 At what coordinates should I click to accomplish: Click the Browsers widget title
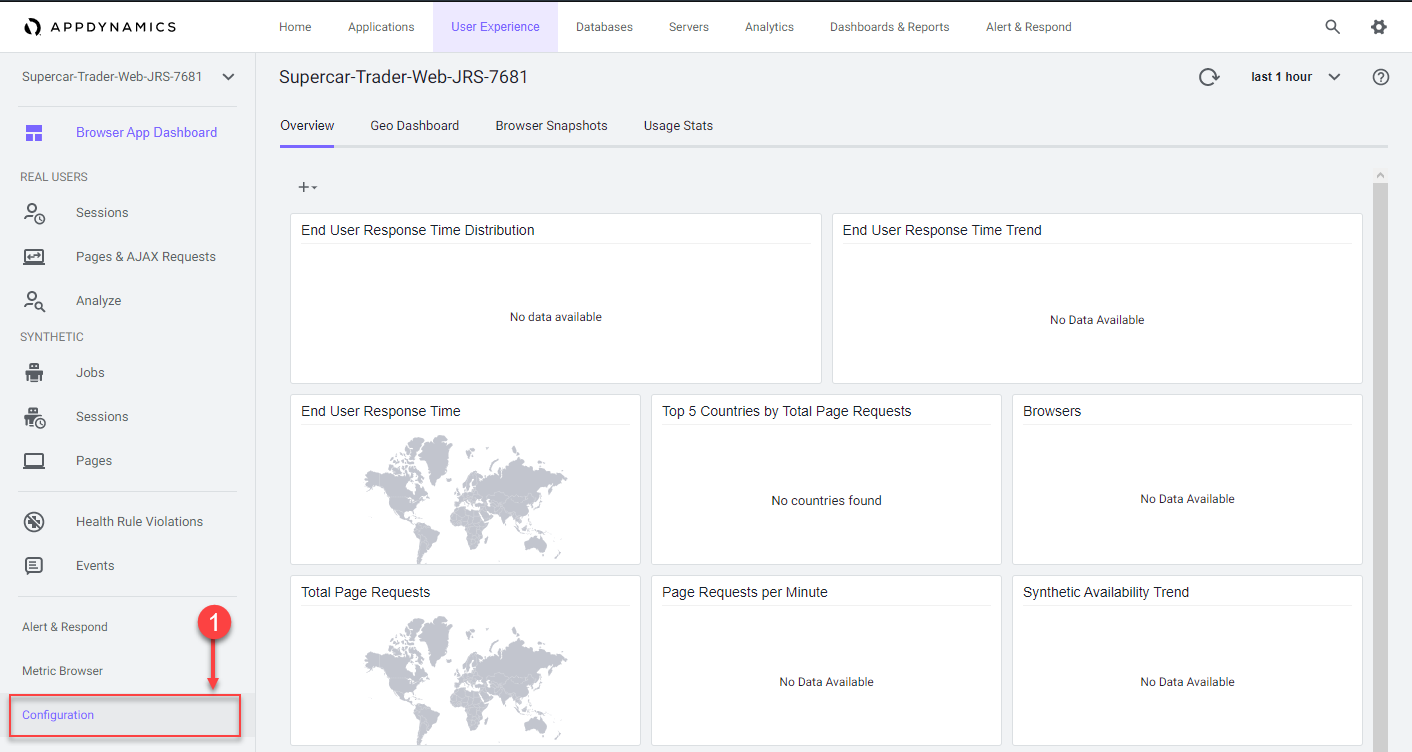[x=1052, y=411]
